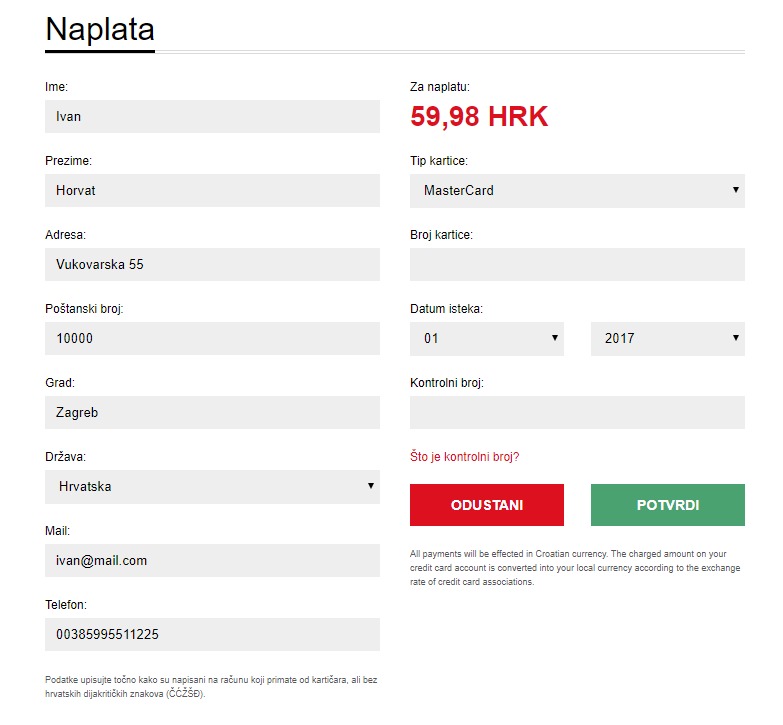The height and width of the screenshot is (725, 783).
Task: Focus the Prezime field containing Horvat
Action: pyautogui.click(x=212, y=191)
